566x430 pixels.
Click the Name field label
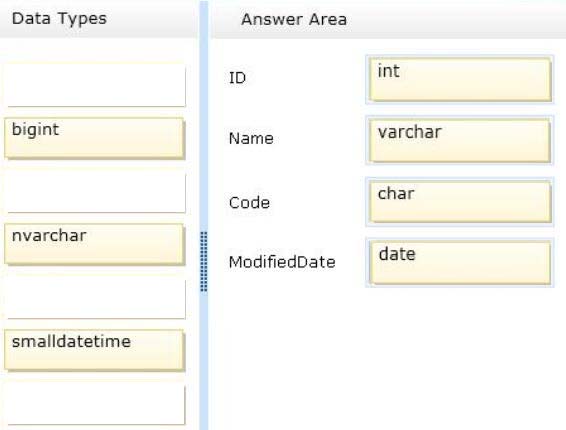click(x=251, y=139)
